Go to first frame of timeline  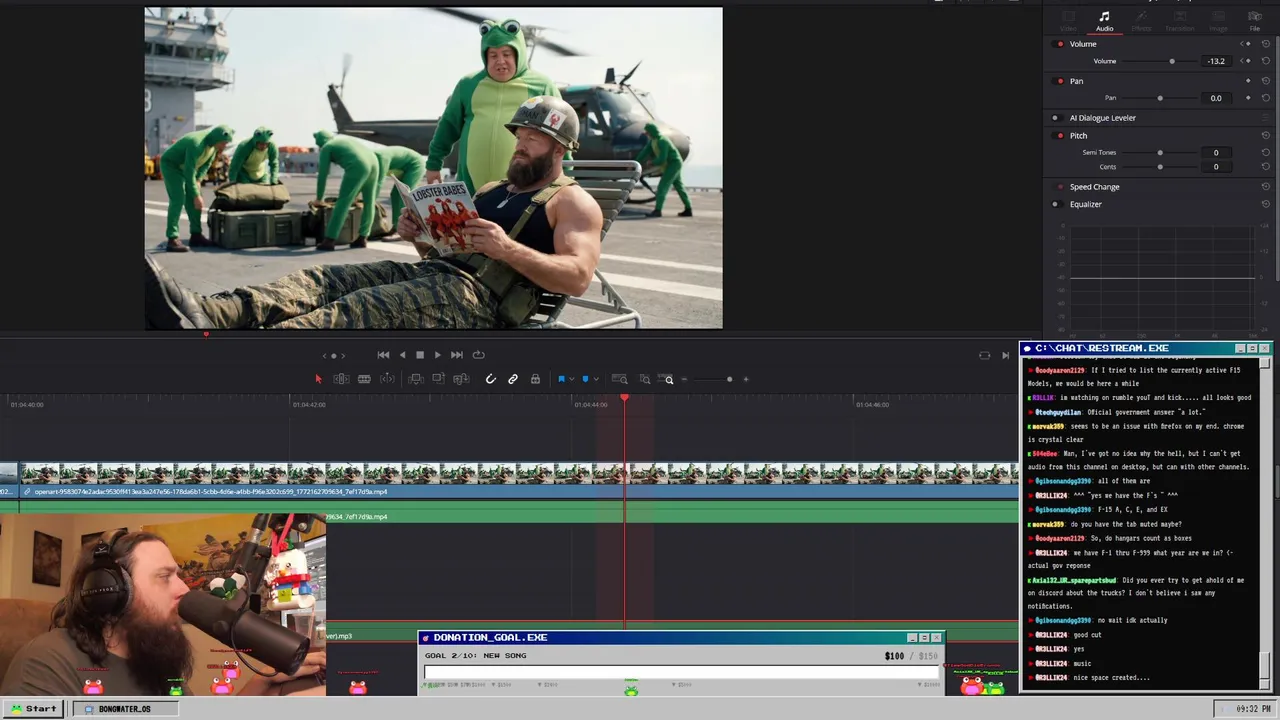pyautogui.click(x=383, y=355)
